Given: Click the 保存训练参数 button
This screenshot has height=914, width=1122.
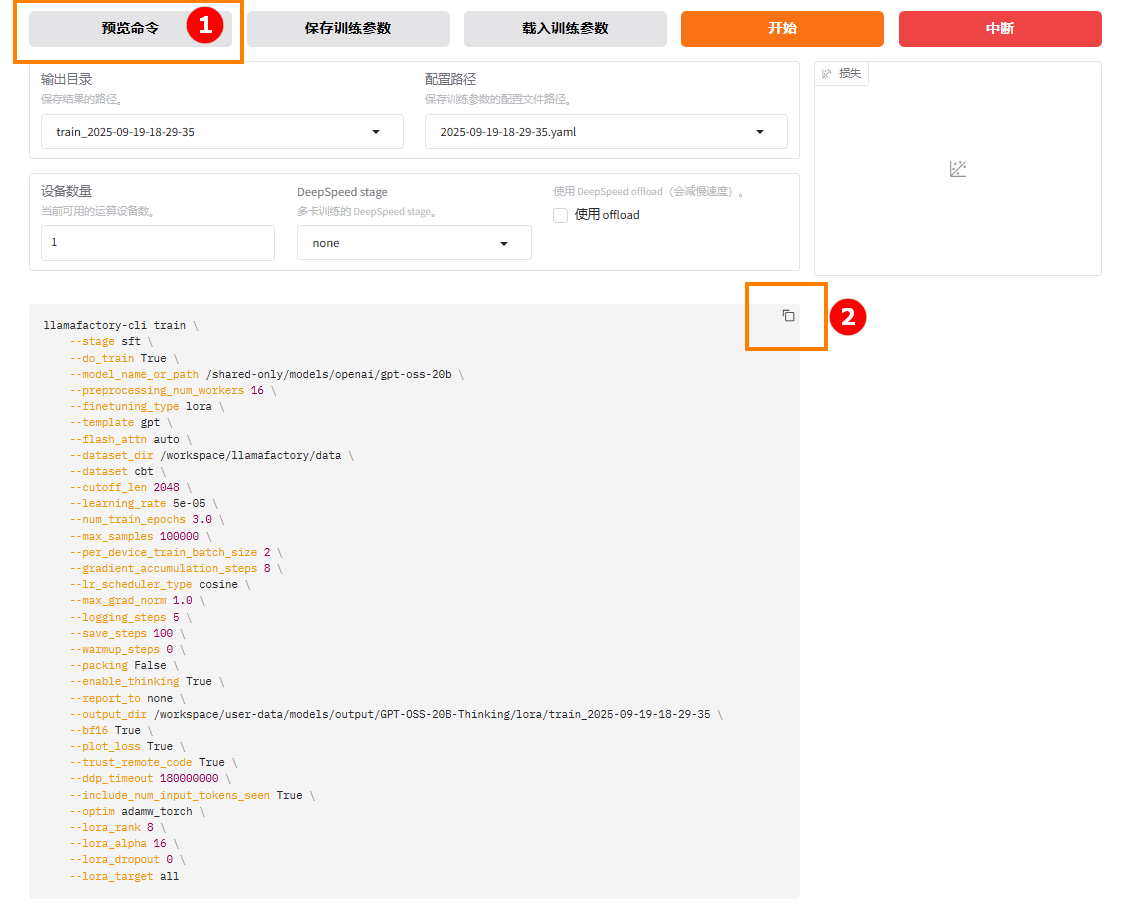Looking at the screenshot, I should click(x=347, y=29).
